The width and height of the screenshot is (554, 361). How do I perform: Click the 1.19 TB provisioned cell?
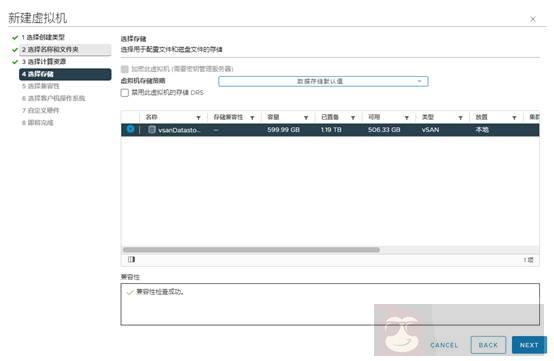[331, 130]
